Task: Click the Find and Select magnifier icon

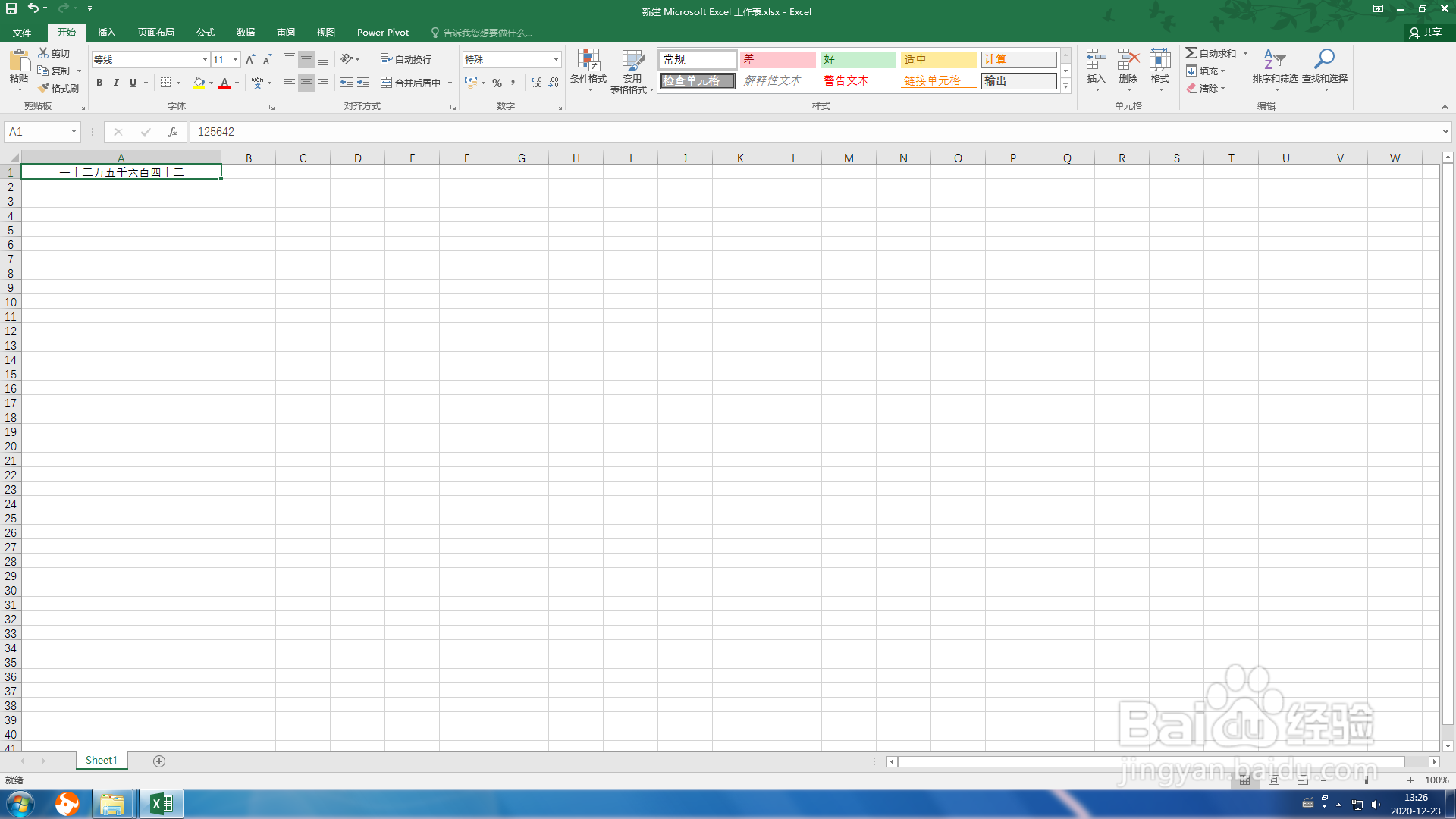Action: point(1325,59)
